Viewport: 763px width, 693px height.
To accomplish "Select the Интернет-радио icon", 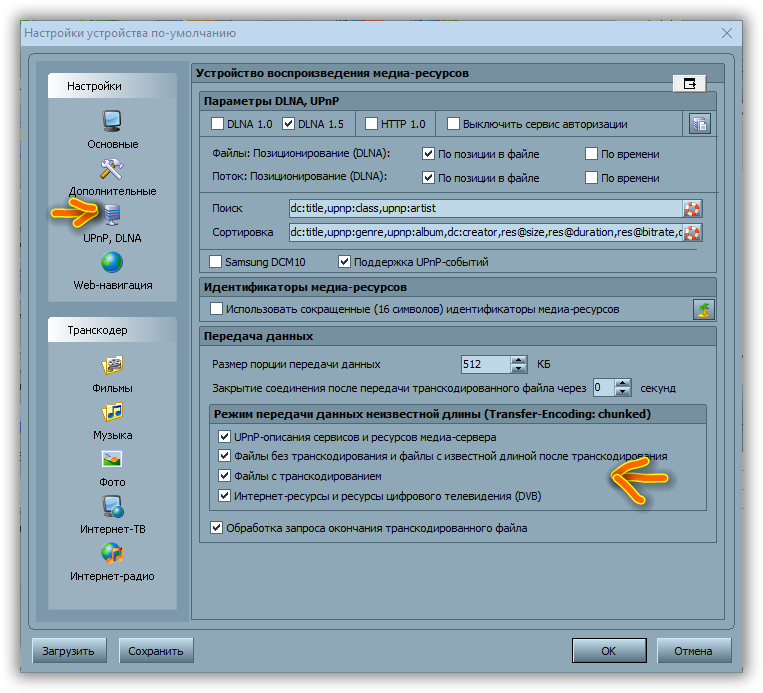I will (x=112, y=553).
